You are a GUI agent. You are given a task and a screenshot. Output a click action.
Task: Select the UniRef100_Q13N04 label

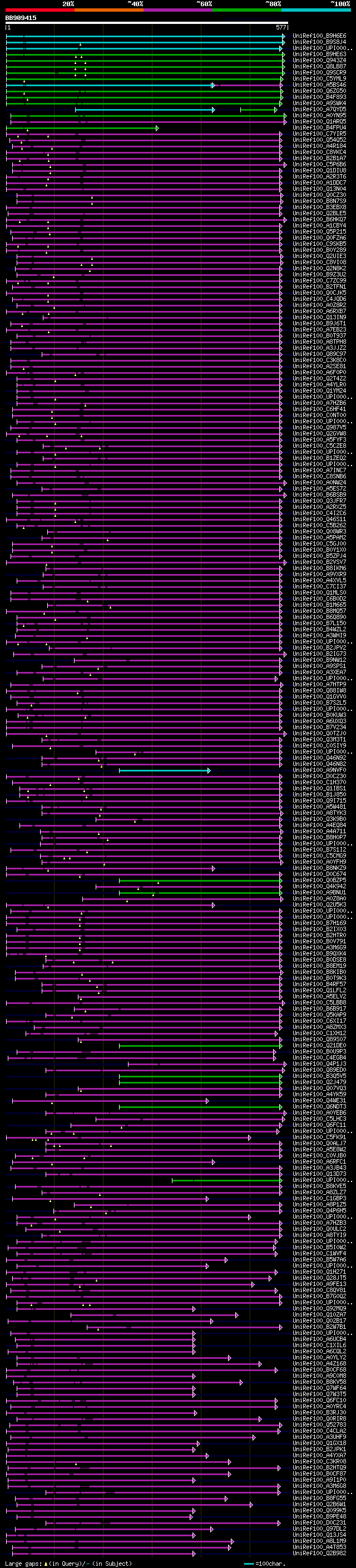pos(319,189)
